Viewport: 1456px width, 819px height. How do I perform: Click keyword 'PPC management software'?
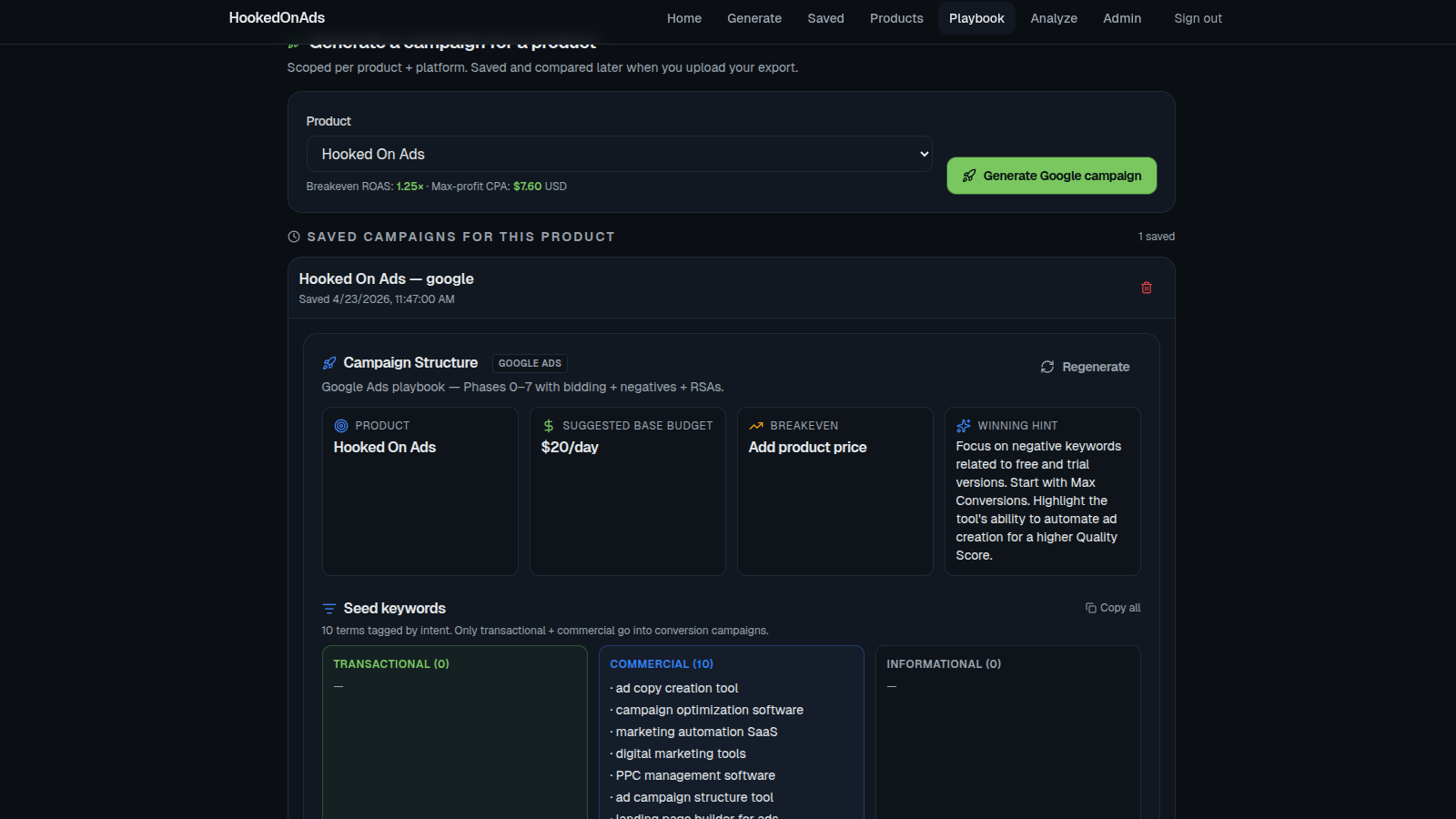click(695, 776)
